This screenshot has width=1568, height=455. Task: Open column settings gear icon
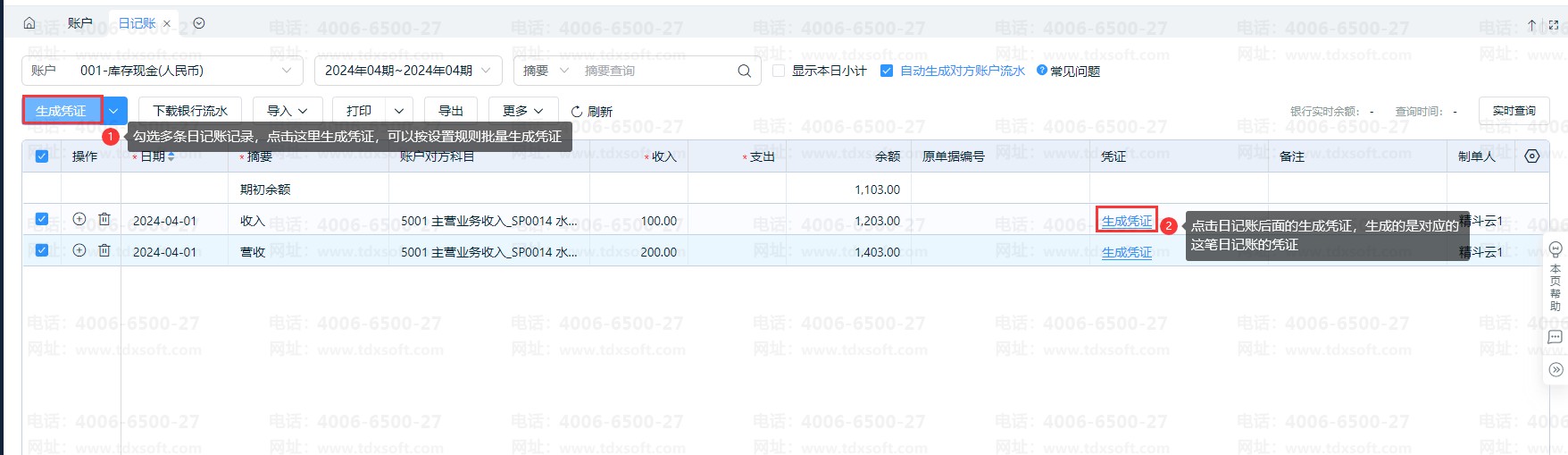click(1532, 156)
